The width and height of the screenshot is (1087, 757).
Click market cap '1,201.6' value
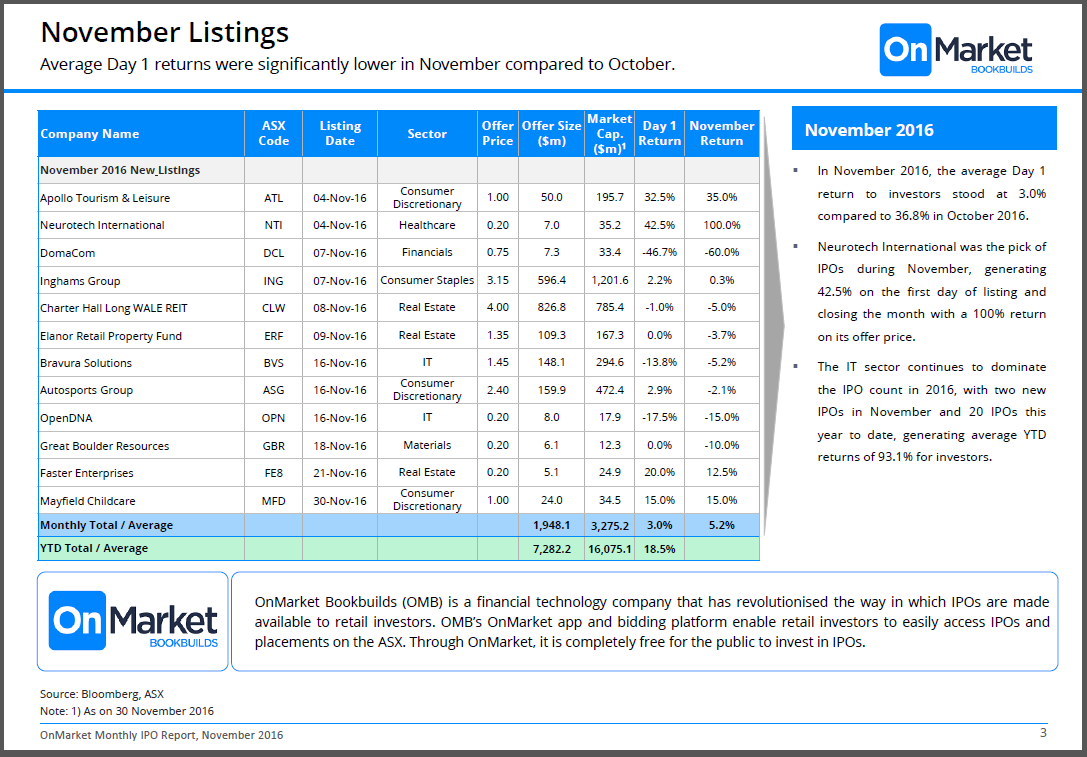pos(610,280)
